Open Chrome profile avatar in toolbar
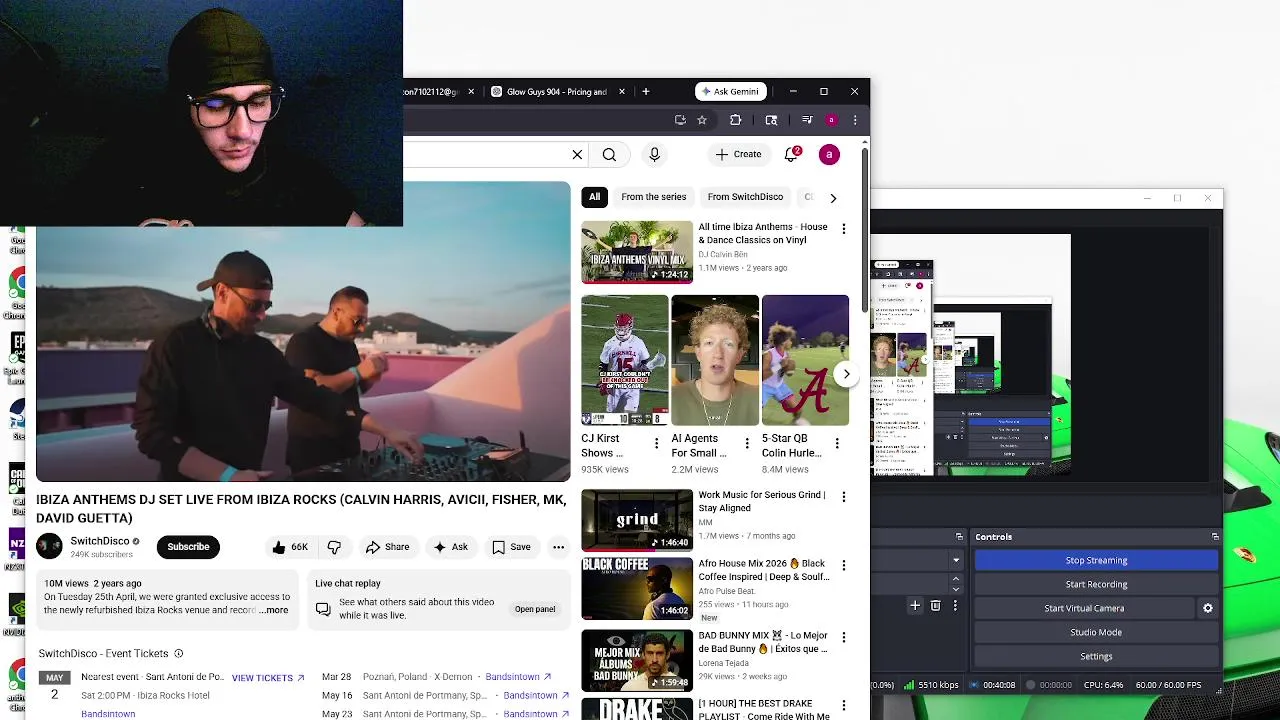Screen dimensions: 1280x720 point(831,120)
